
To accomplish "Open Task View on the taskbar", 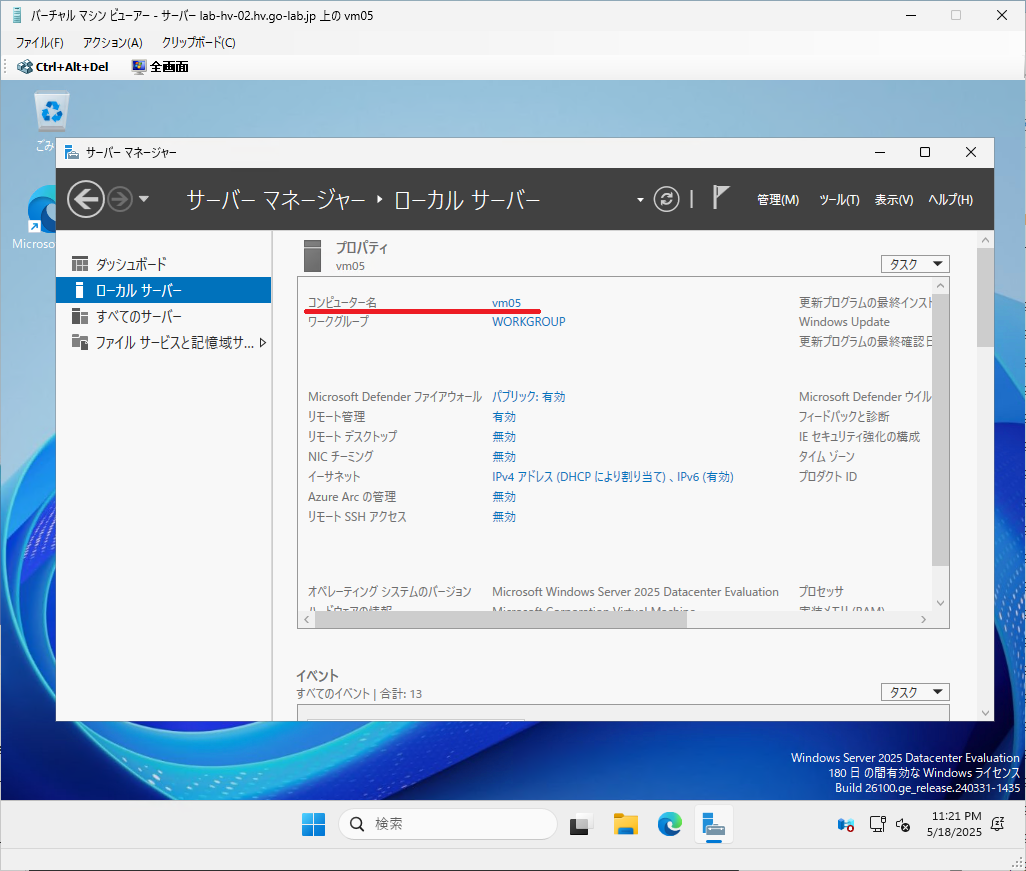I will (581, 825).
